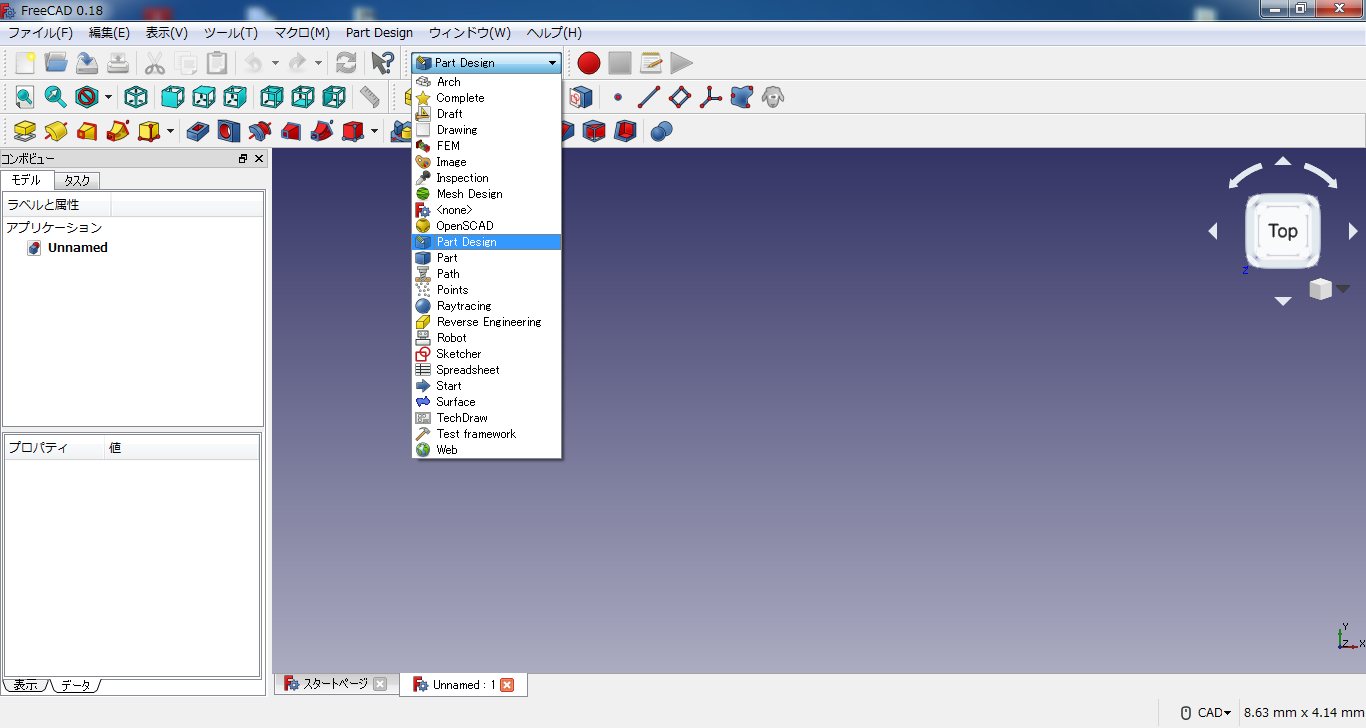Open draw style dropdown arrow
1366x728 pixels.
(108, 97)
